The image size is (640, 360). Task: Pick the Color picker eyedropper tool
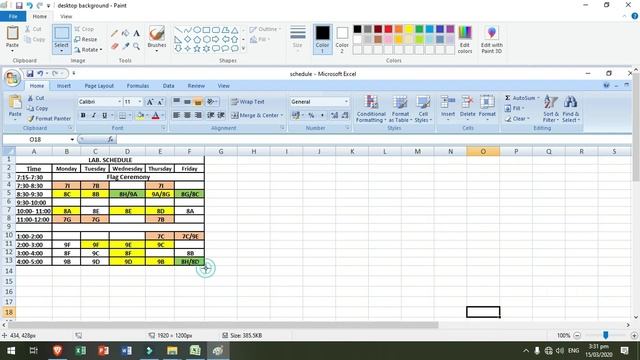[x=125, y=47]
